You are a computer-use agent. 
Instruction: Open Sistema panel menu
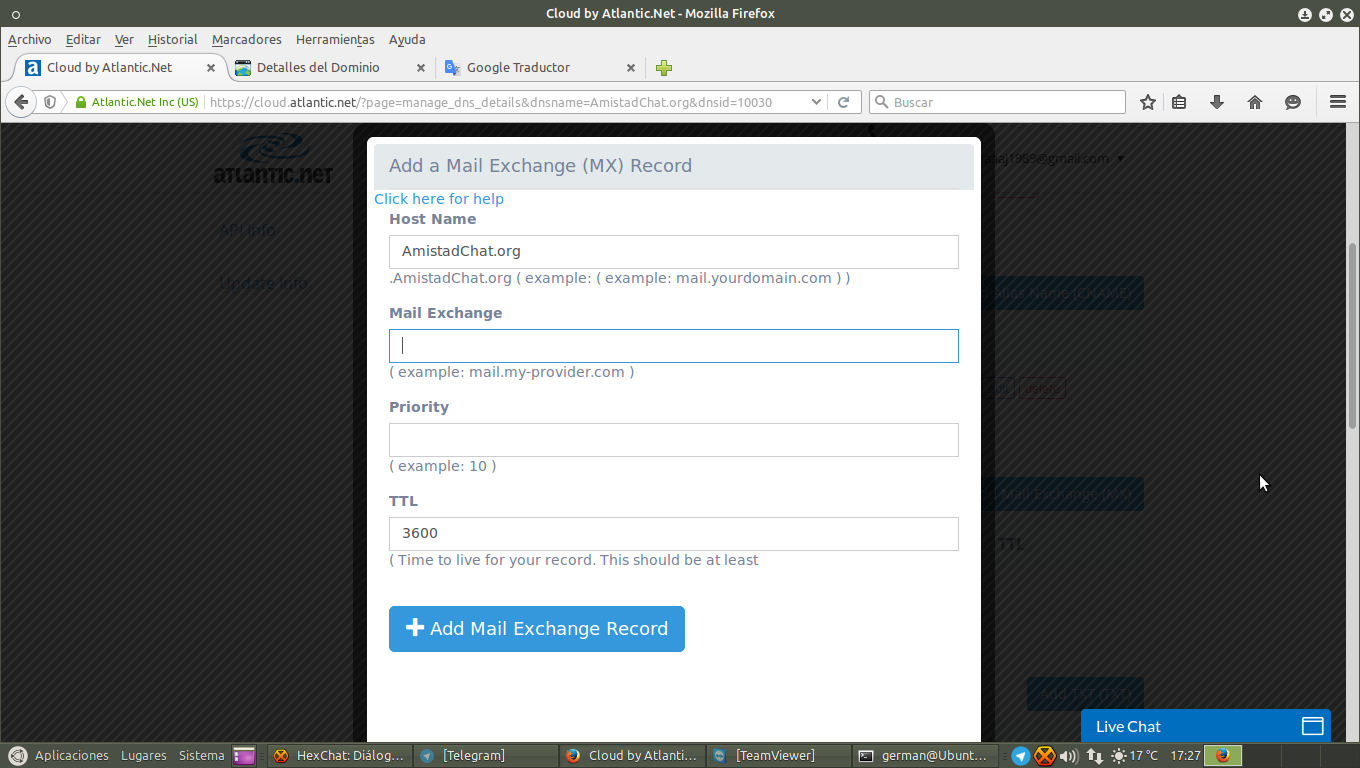tap(201, 756)
